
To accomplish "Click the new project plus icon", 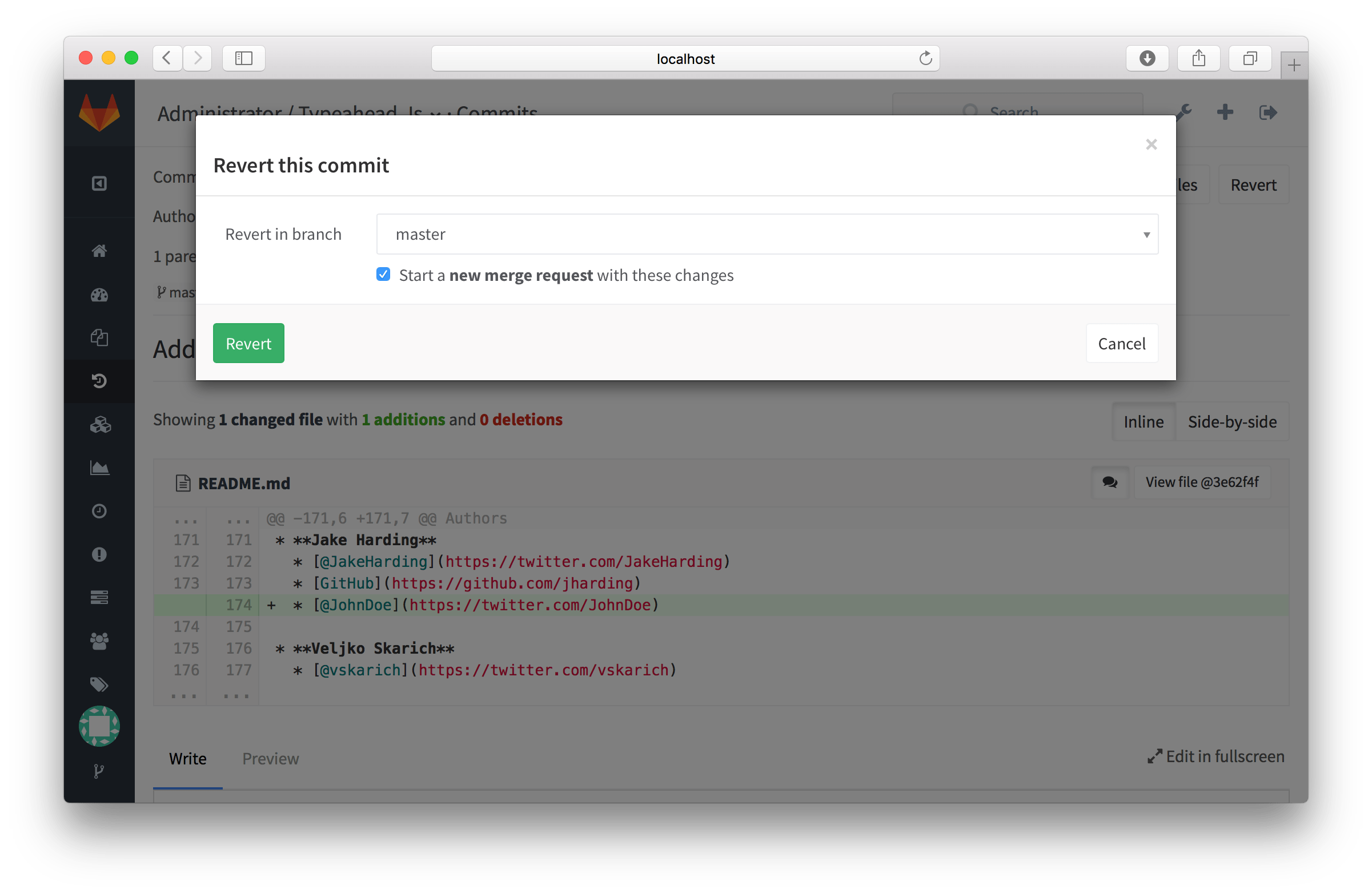I will [1226, 112].
